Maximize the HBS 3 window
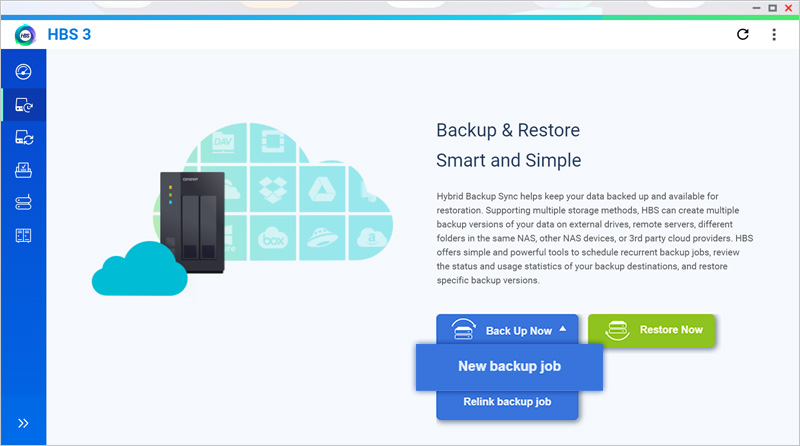 coord(772,8)
